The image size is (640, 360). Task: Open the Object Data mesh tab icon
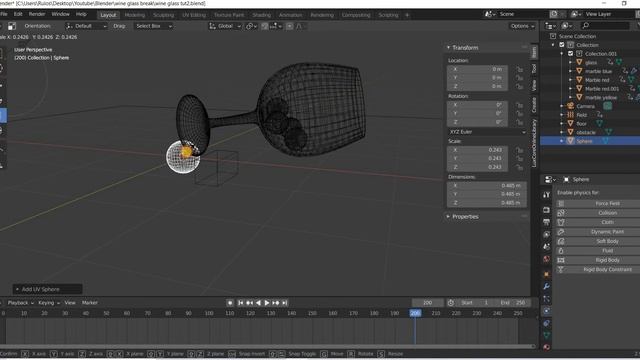546,335
